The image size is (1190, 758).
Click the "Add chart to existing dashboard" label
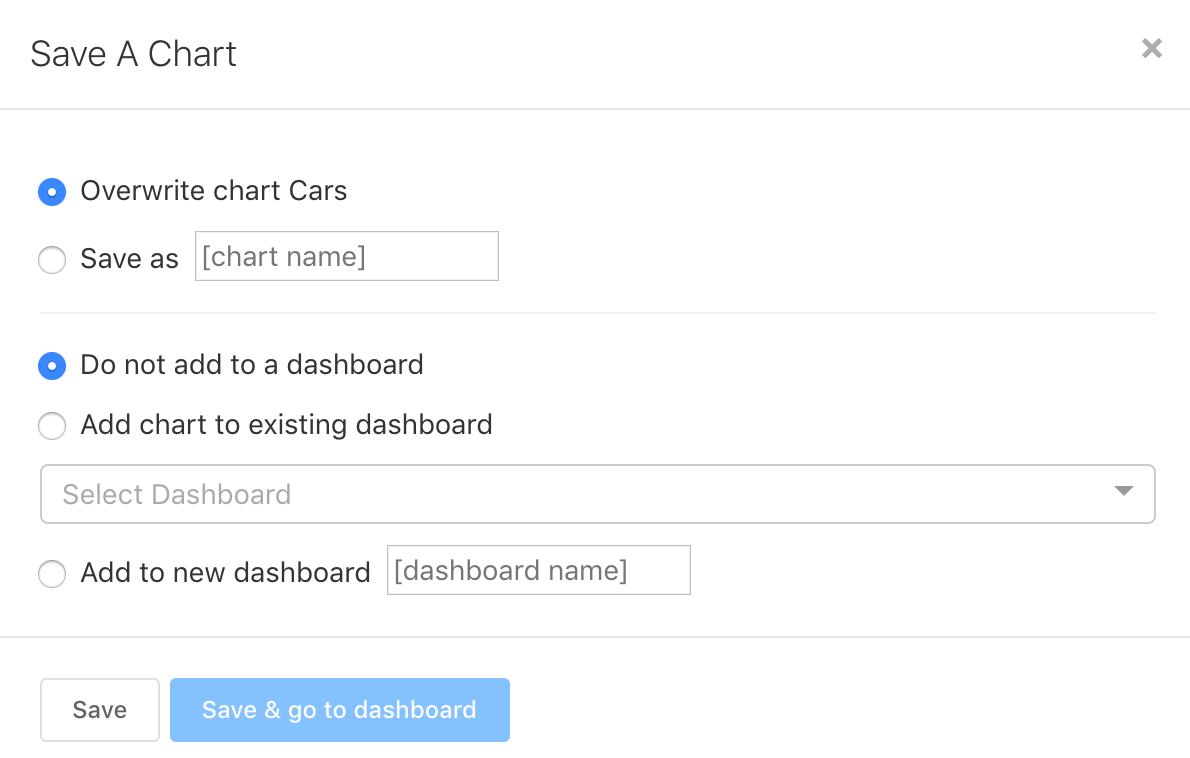click(x=286, y=425)
